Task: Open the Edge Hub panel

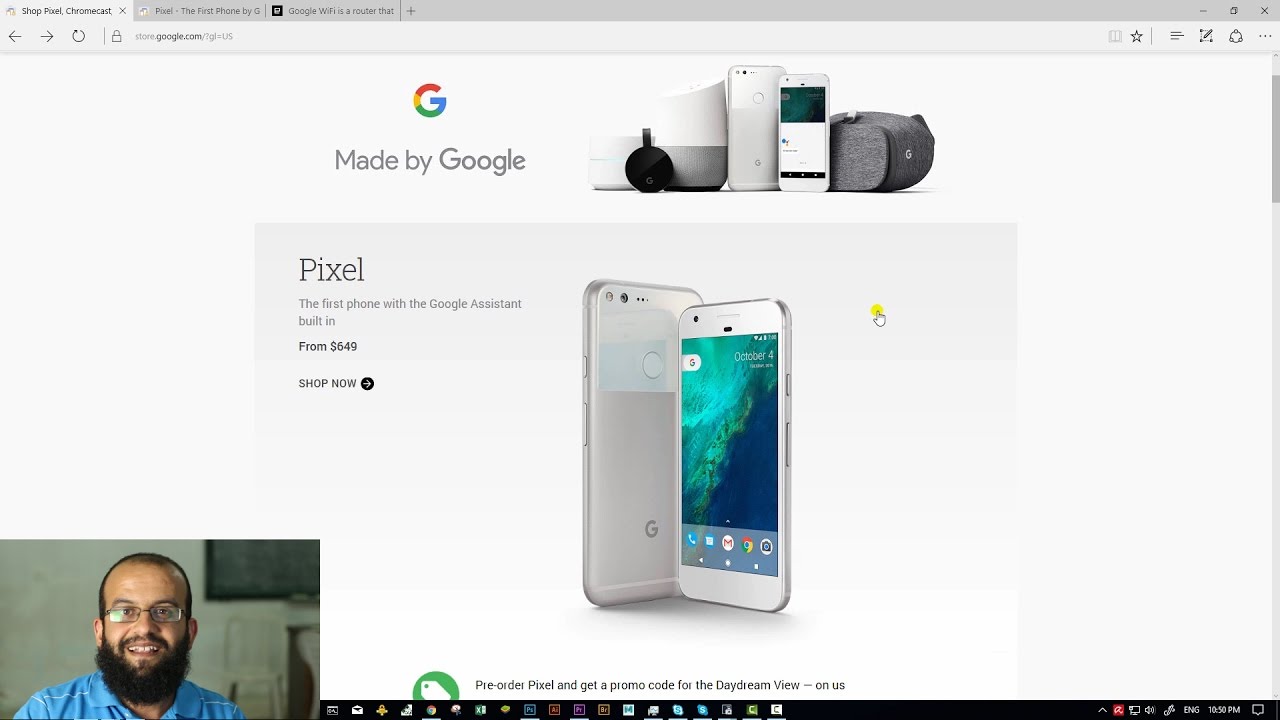Action: tap(1177, 36)
